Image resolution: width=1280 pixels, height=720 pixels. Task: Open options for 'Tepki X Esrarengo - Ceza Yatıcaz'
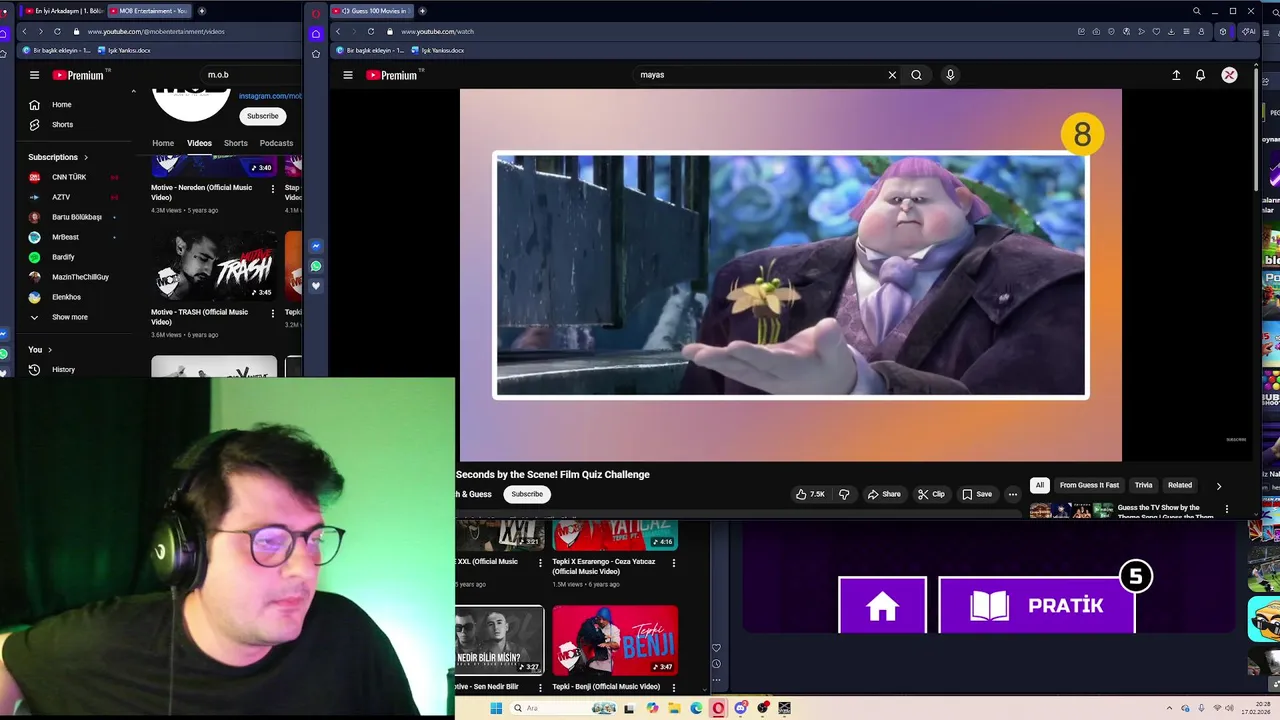pos(673,563)
